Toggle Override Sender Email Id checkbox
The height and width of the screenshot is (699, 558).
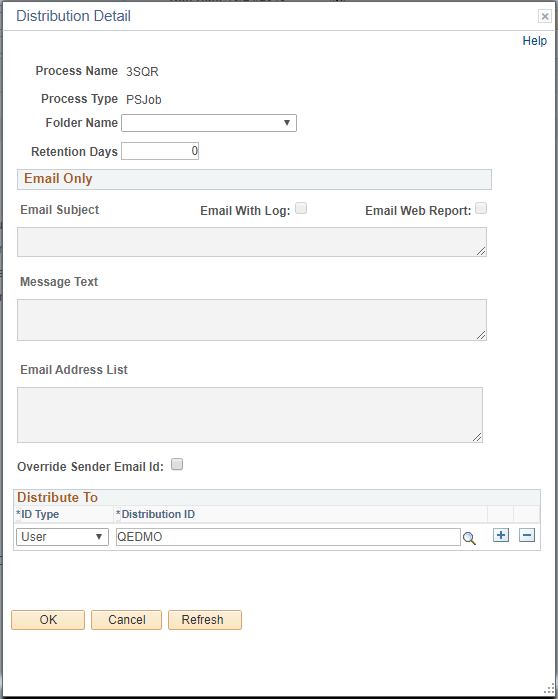(x=177, y=465)
